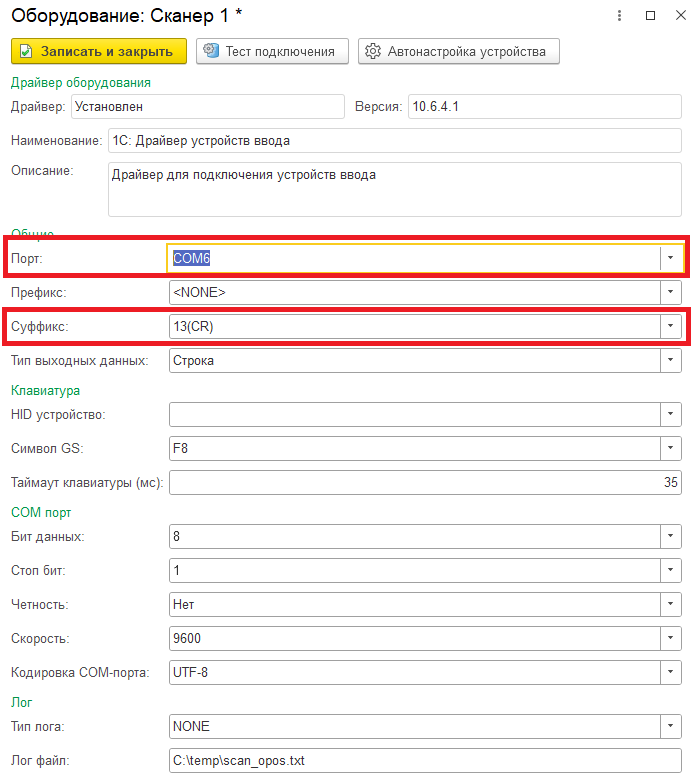Click the window title 'Оборудование: Сканер 1'
This screenshot has width=698, height=783.
click(120, 15)
